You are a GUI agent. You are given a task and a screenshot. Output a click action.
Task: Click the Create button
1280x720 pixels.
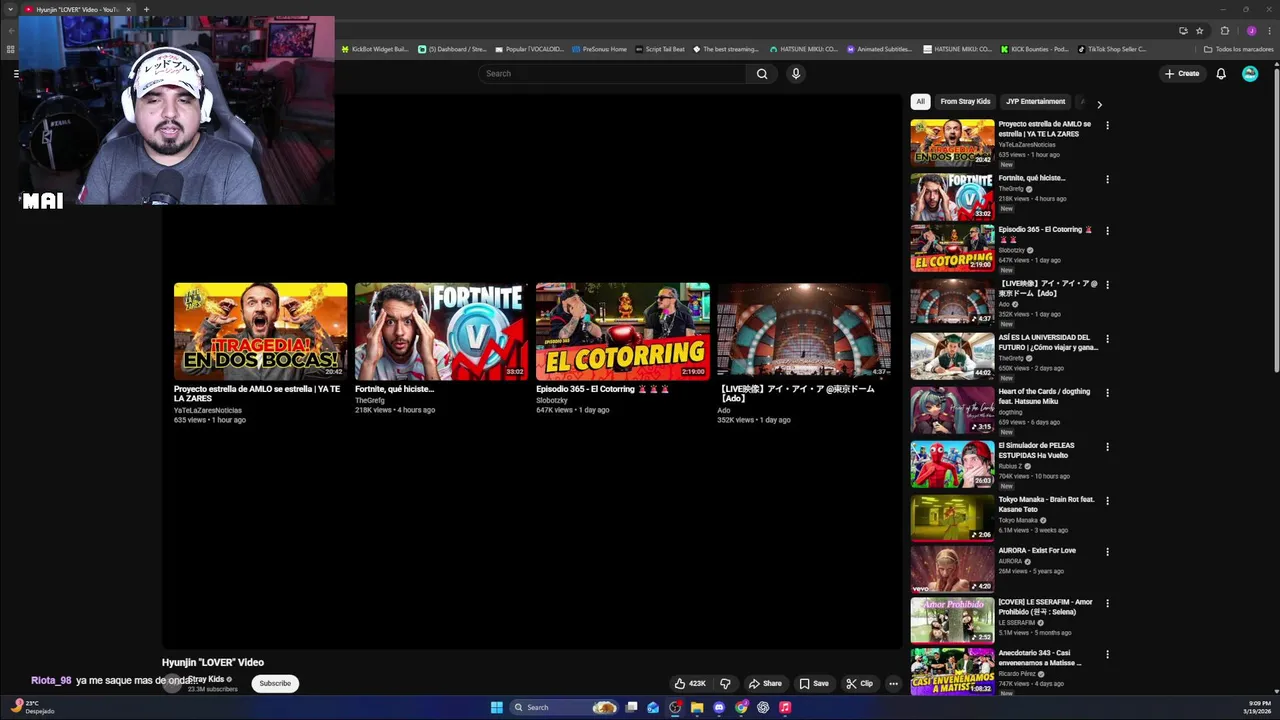pyautogui.click(x=1182, y=73)
